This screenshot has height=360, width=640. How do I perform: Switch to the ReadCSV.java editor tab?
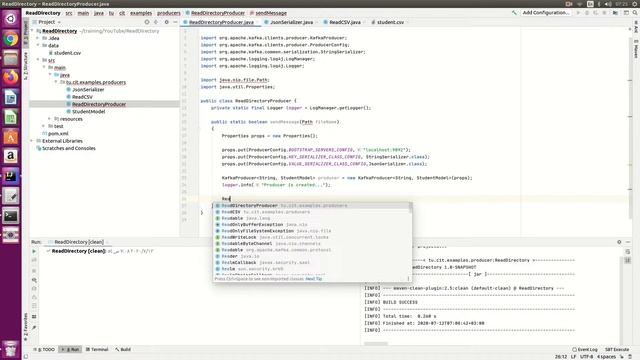tap(344, 22)
